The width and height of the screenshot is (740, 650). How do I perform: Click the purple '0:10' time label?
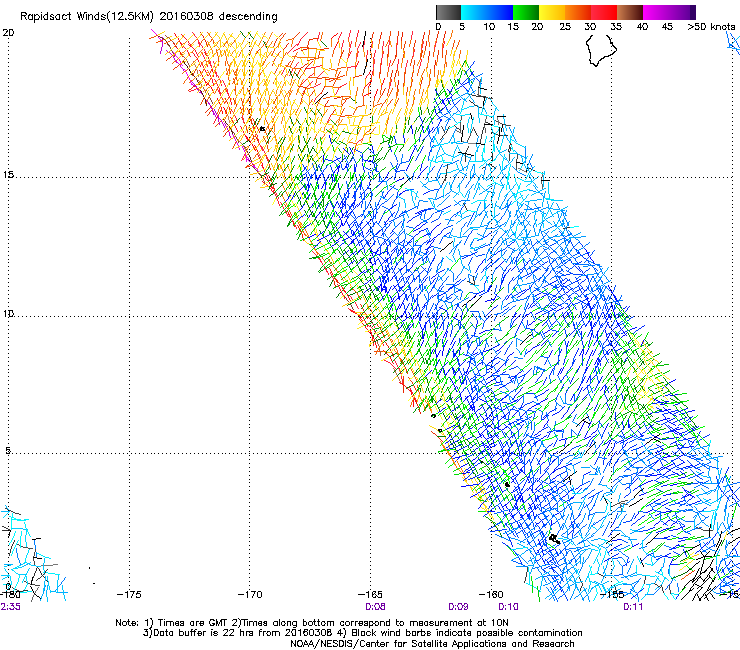coord(508,607)
